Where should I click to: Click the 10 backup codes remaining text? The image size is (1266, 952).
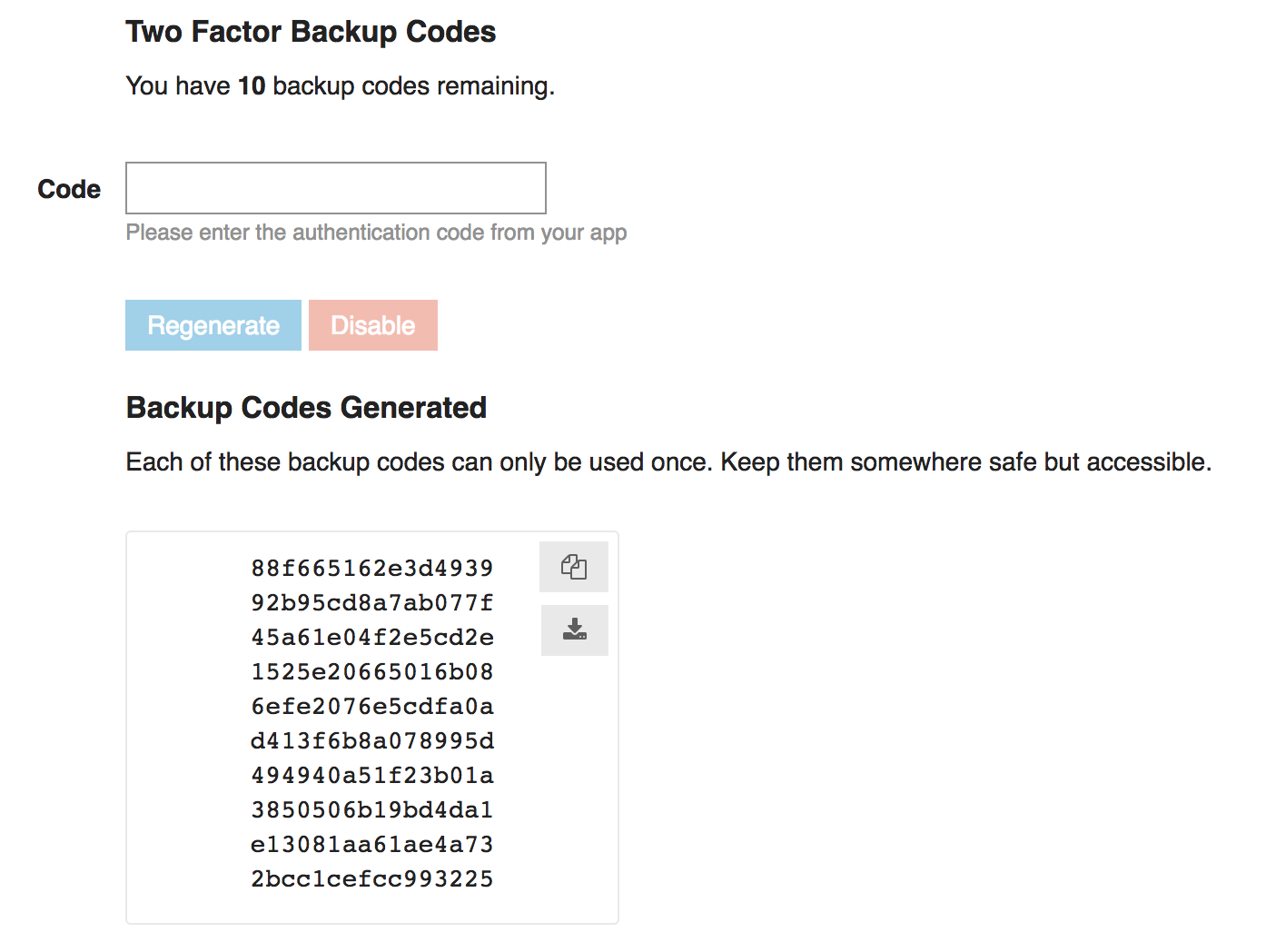click(x=340, y=86)
